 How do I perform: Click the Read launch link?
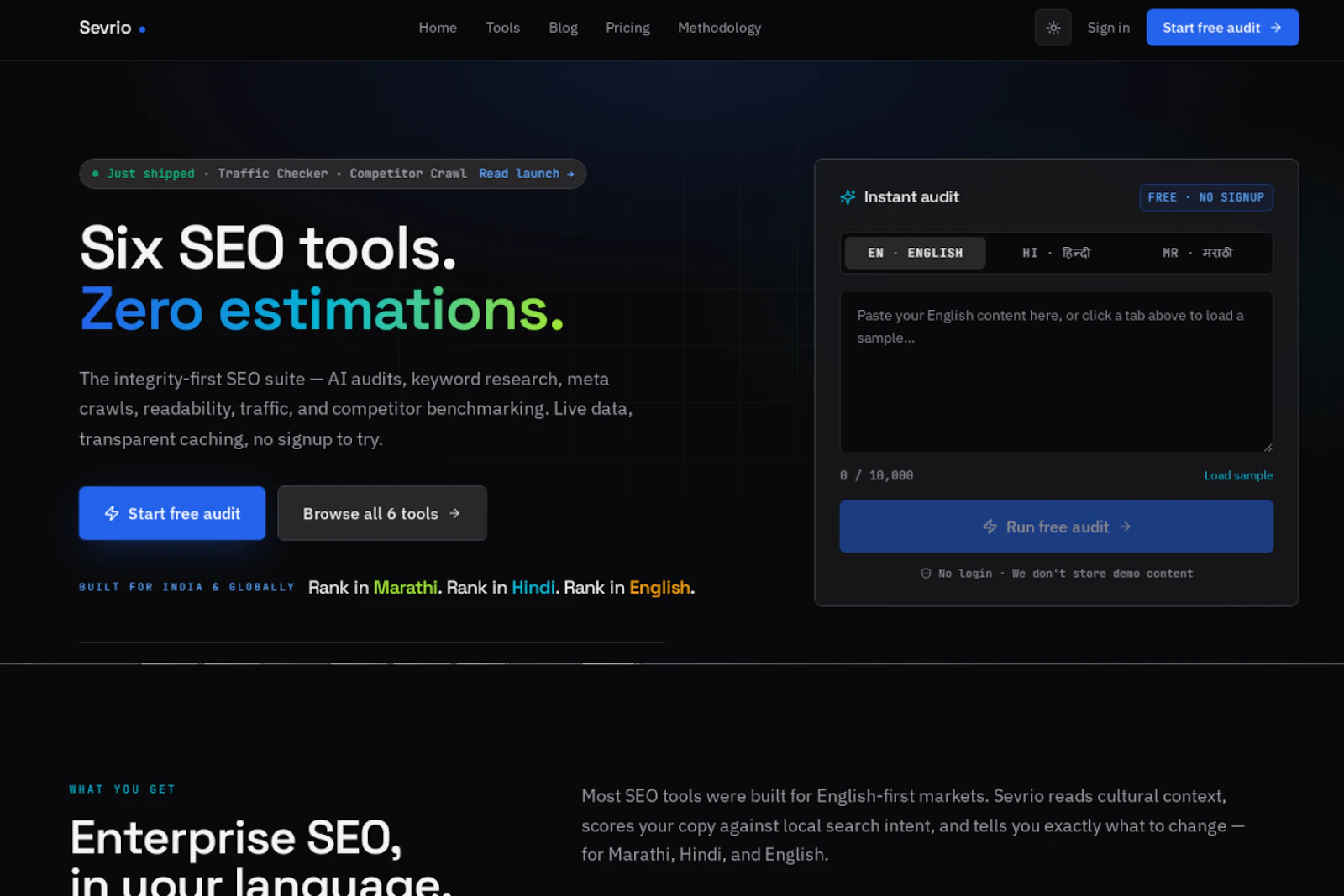coord(527,174)
